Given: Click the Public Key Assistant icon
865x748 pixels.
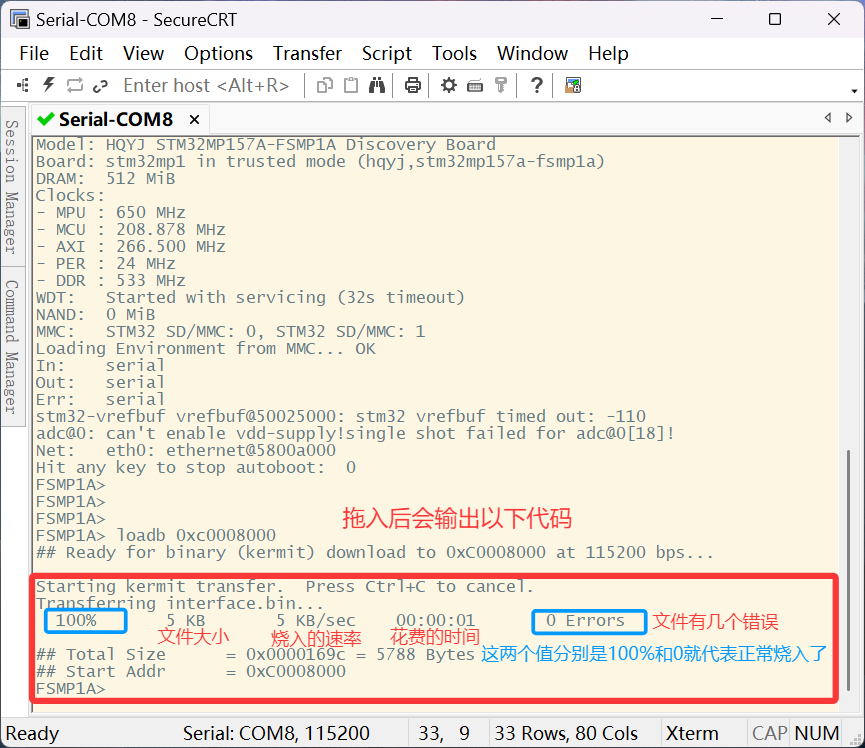Looking at the screenshot, I should 501,86.
